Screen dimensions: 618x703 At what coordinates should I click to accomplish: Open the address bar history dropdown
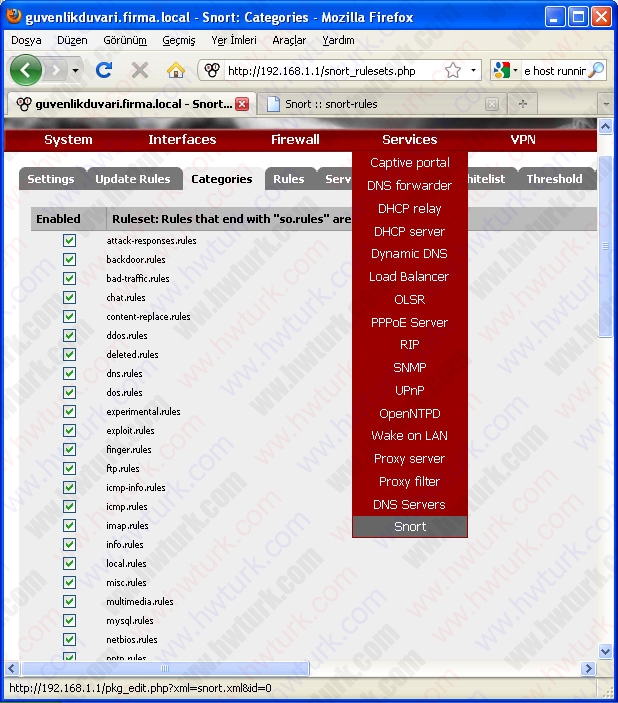coord(473,70)
